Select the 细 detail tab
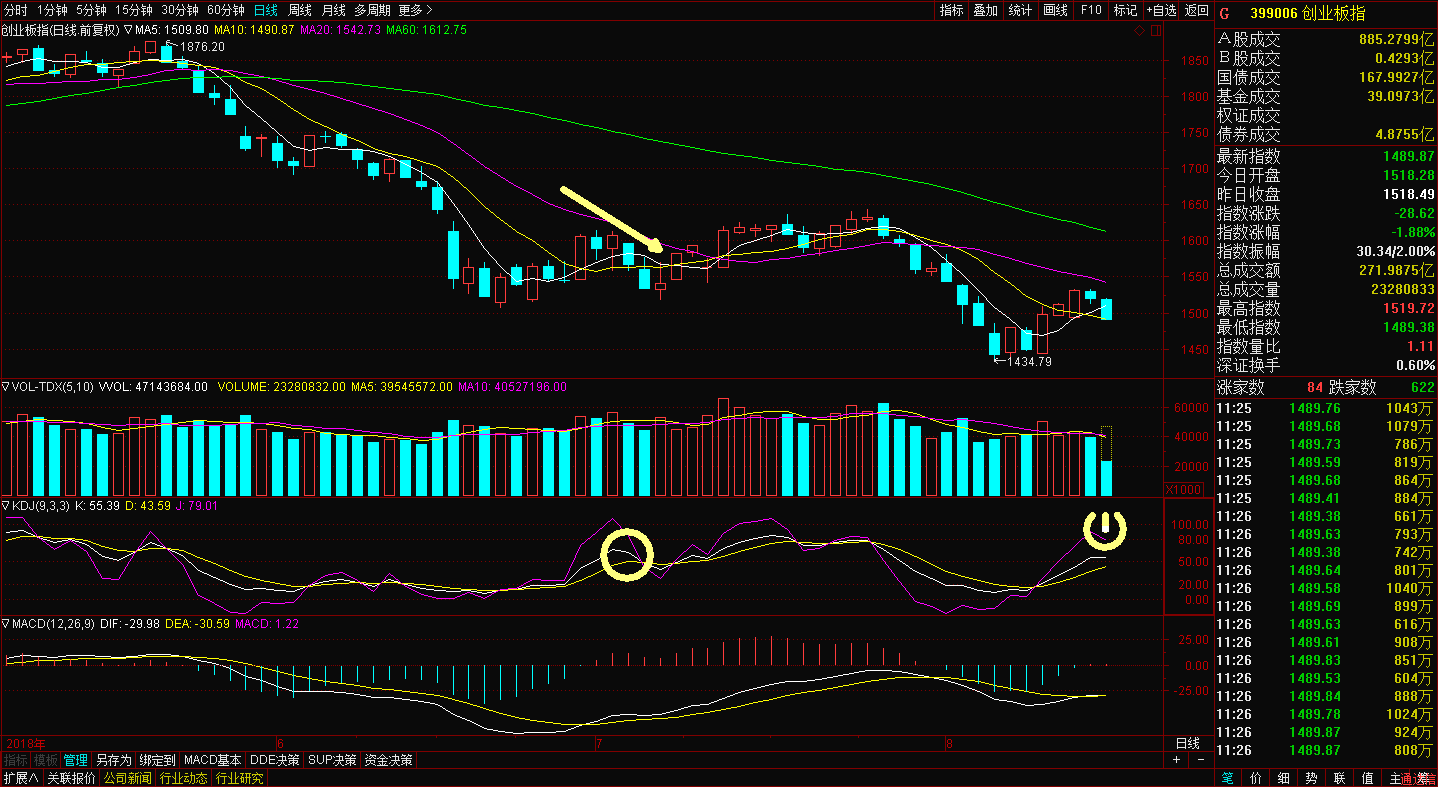 click(x=1283, y=778)
